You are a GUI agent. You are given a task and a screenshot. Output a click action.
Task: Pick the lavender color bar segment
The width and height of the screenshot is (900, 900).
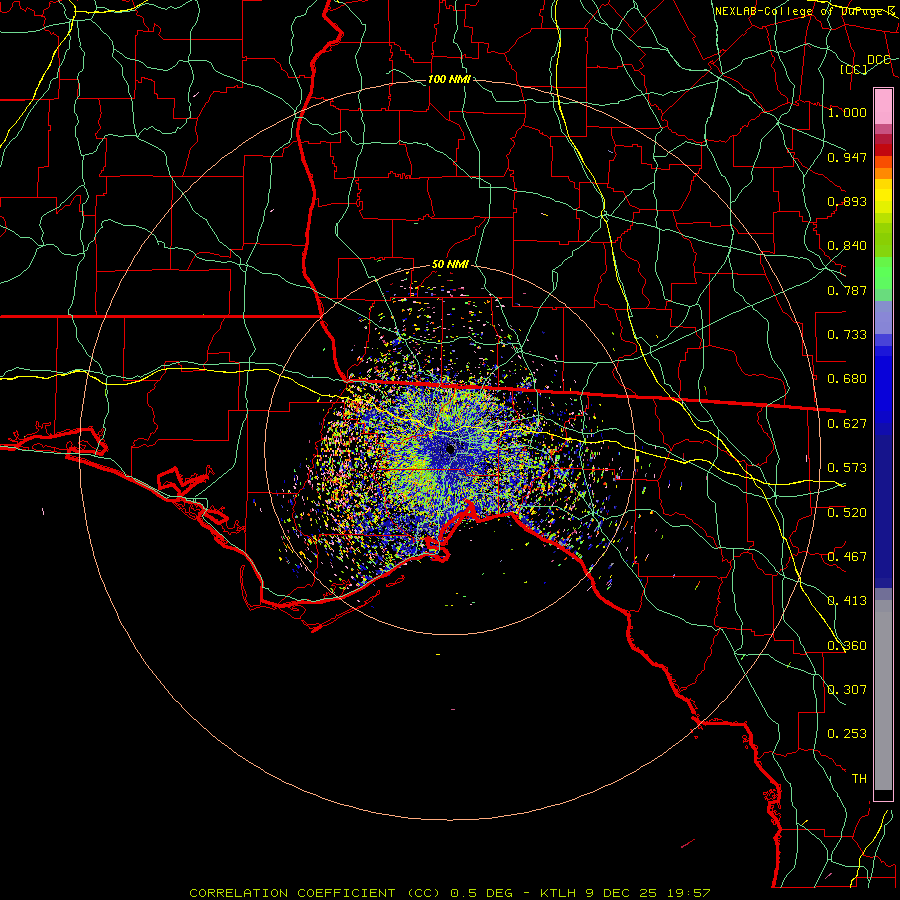point(883,318)
